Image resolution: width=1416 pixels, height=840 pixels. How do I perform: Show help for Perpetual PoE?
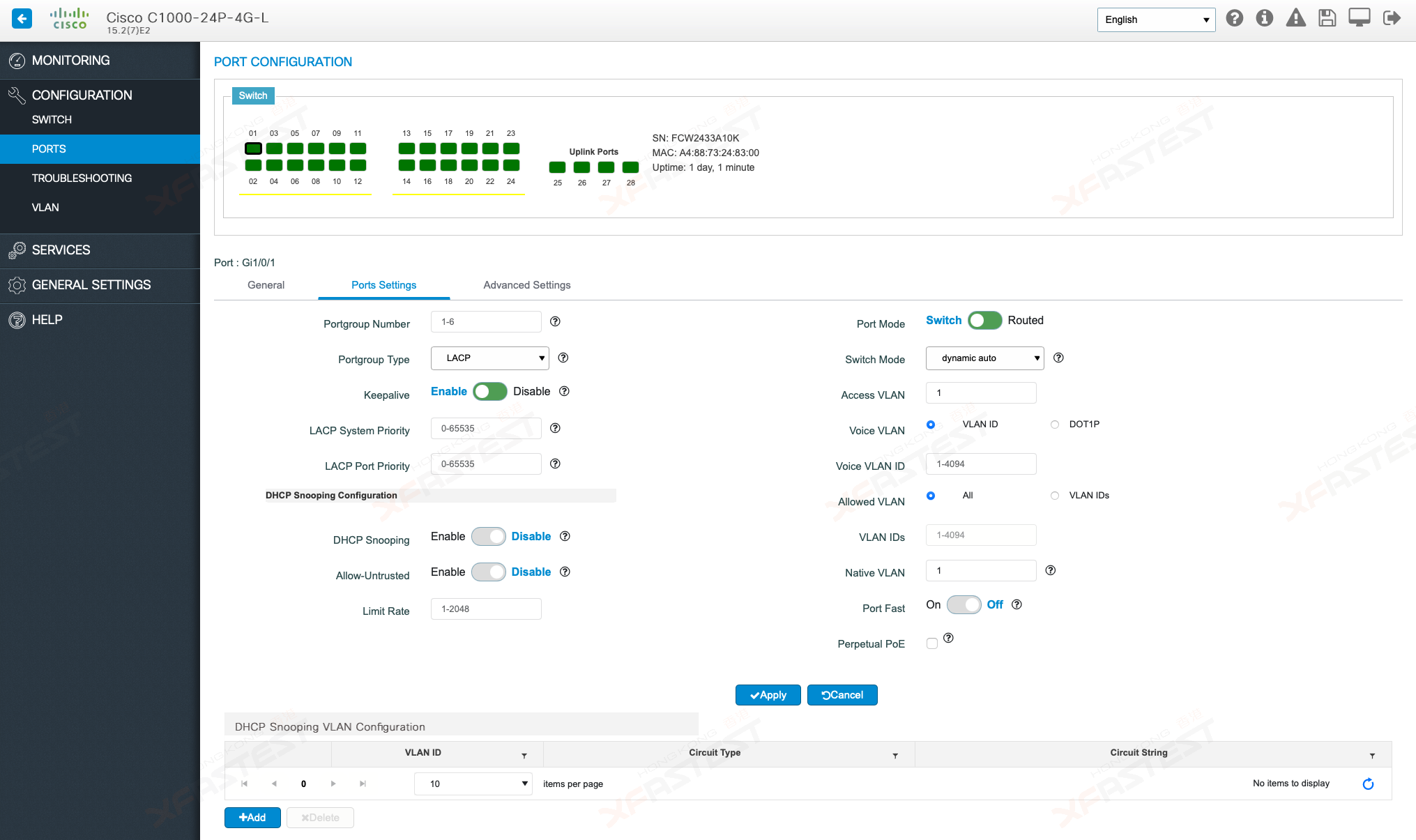pyautogui.click(x=948, y=638)
